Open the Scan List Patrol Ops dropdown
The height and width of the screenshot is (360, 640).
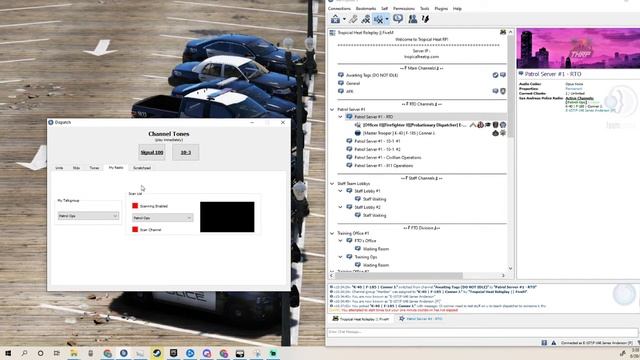(162, 218)
